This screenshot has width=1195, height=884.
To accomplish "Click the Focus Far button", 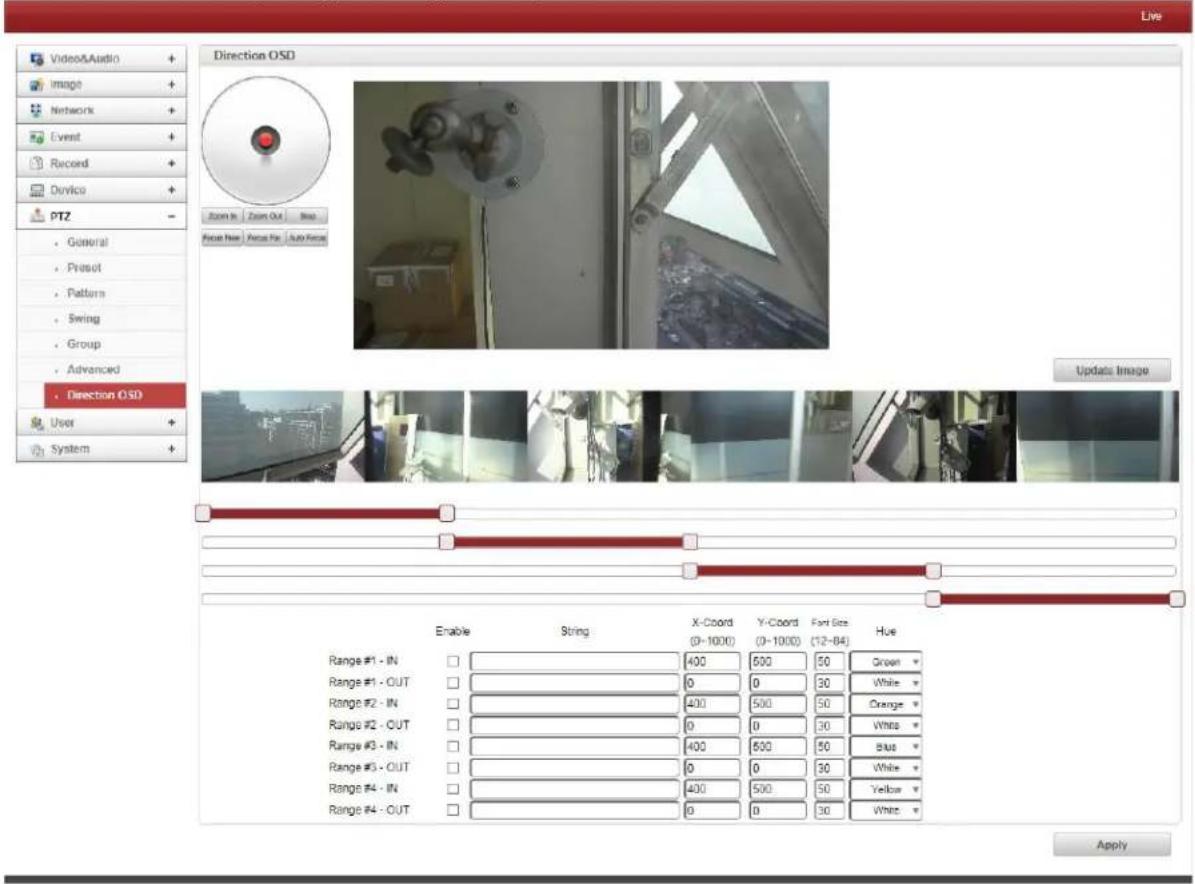I will [265, 238].
